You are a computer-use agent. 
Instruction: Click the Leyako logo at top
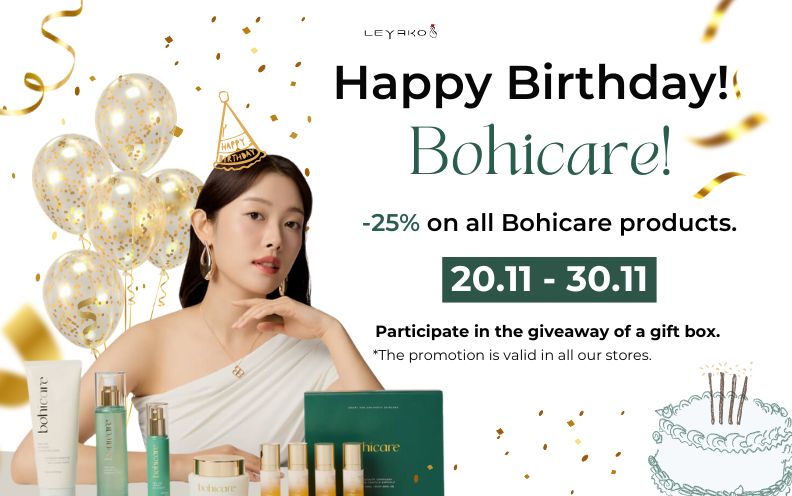[401, 32]
